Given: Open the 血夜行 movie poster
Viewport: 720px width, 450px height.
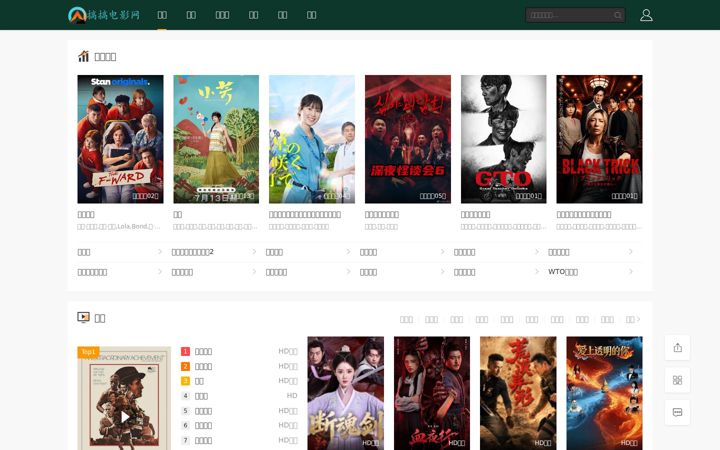Looking at the screenshot, I should 432,393.
